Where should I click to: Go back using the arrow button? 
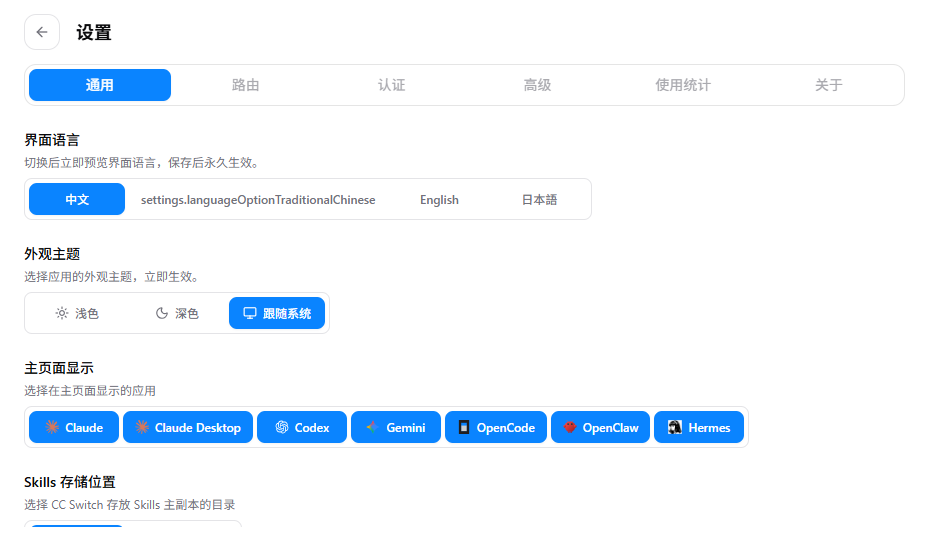[41, 32]
